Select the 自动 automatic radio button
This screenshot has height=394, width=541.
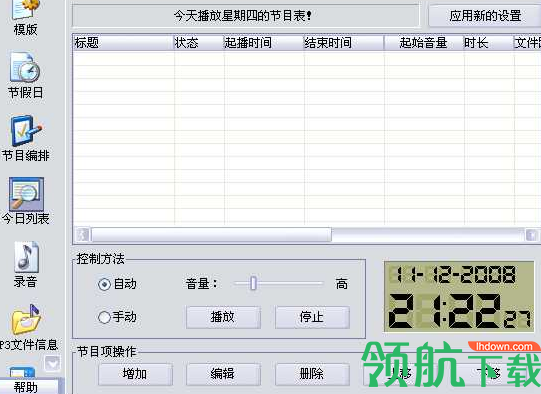pos(104,284)
